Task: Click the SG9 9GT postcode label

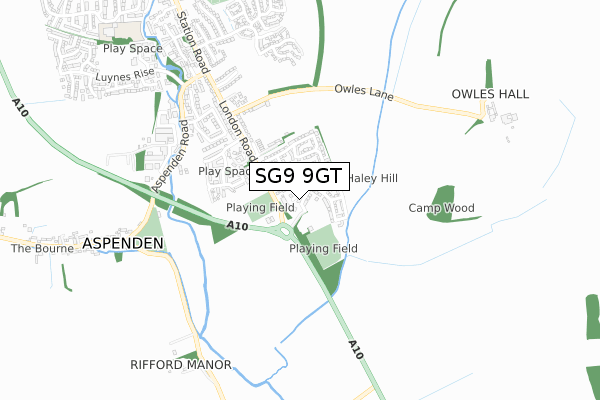Action: (299, 176)
